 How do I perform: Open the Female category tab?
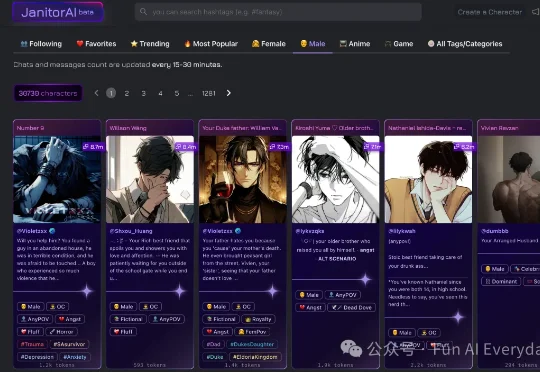click(269, 44)
